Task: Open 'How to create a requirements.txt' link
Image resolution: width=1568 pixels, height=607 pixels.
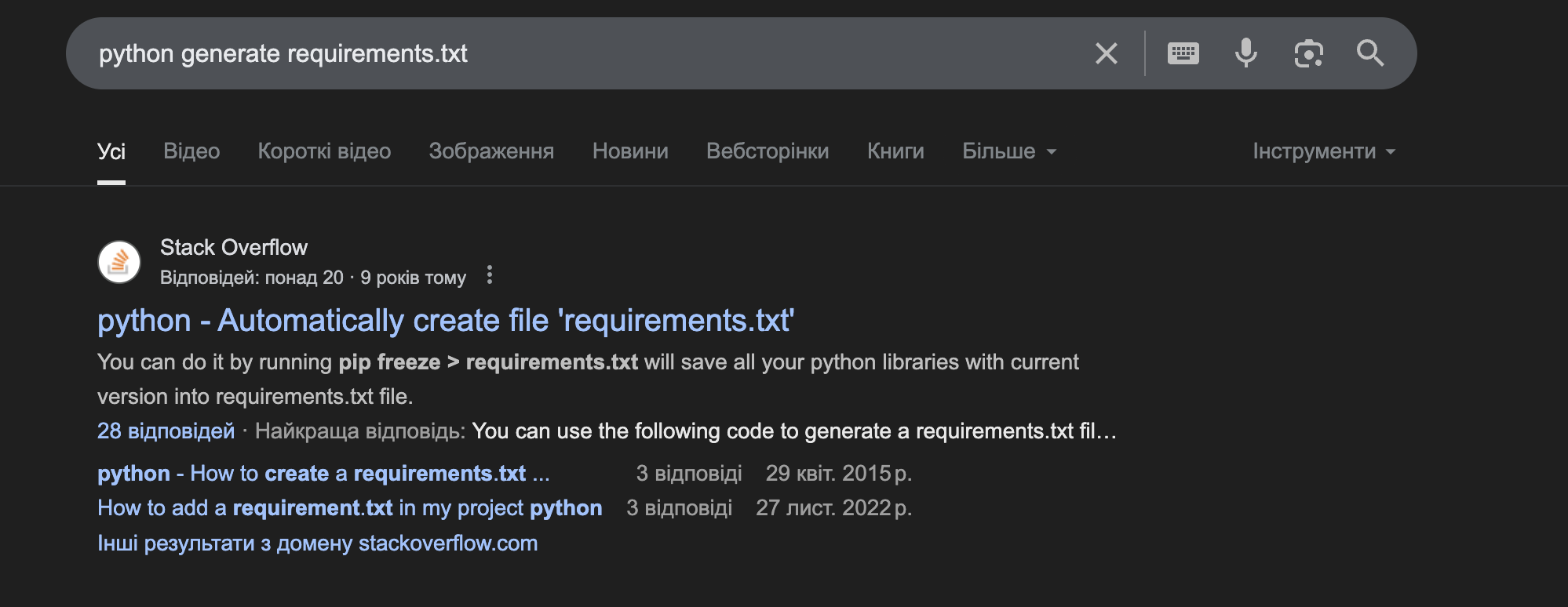Action: (323, 473)
